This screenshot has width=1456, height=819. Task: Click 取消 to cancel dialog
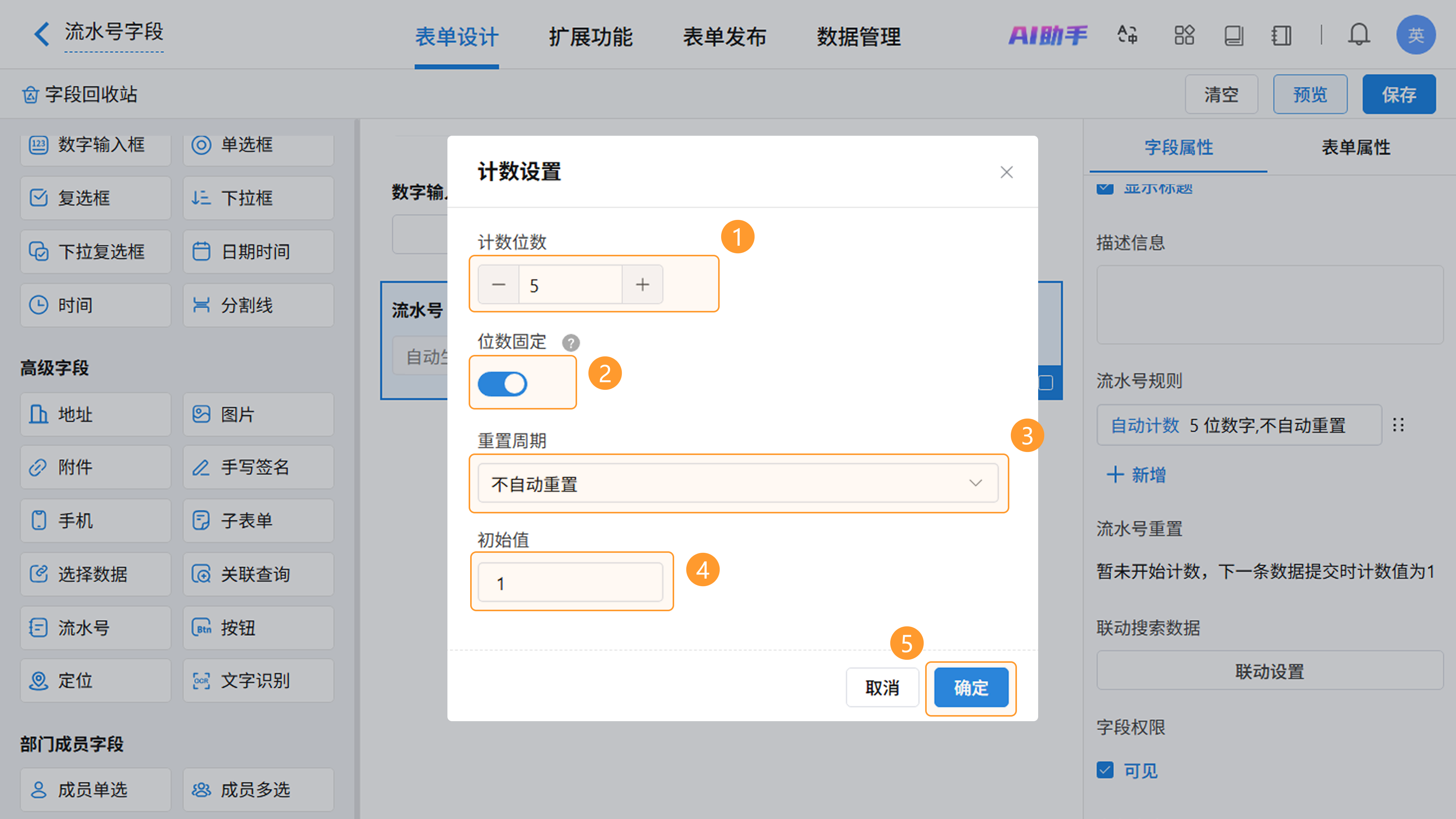882,687
